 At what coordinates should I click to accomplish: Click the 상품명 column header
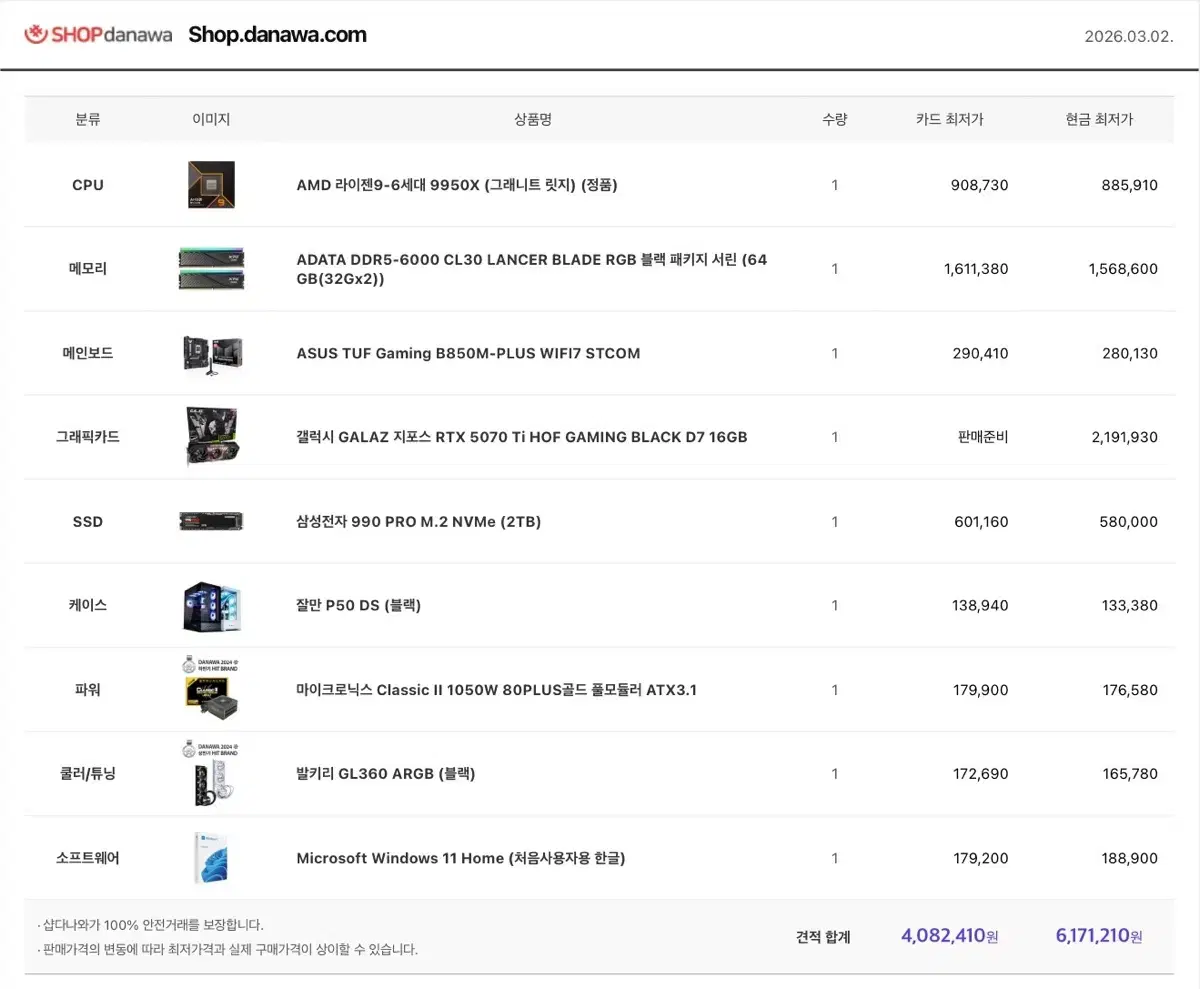point(533,119)
